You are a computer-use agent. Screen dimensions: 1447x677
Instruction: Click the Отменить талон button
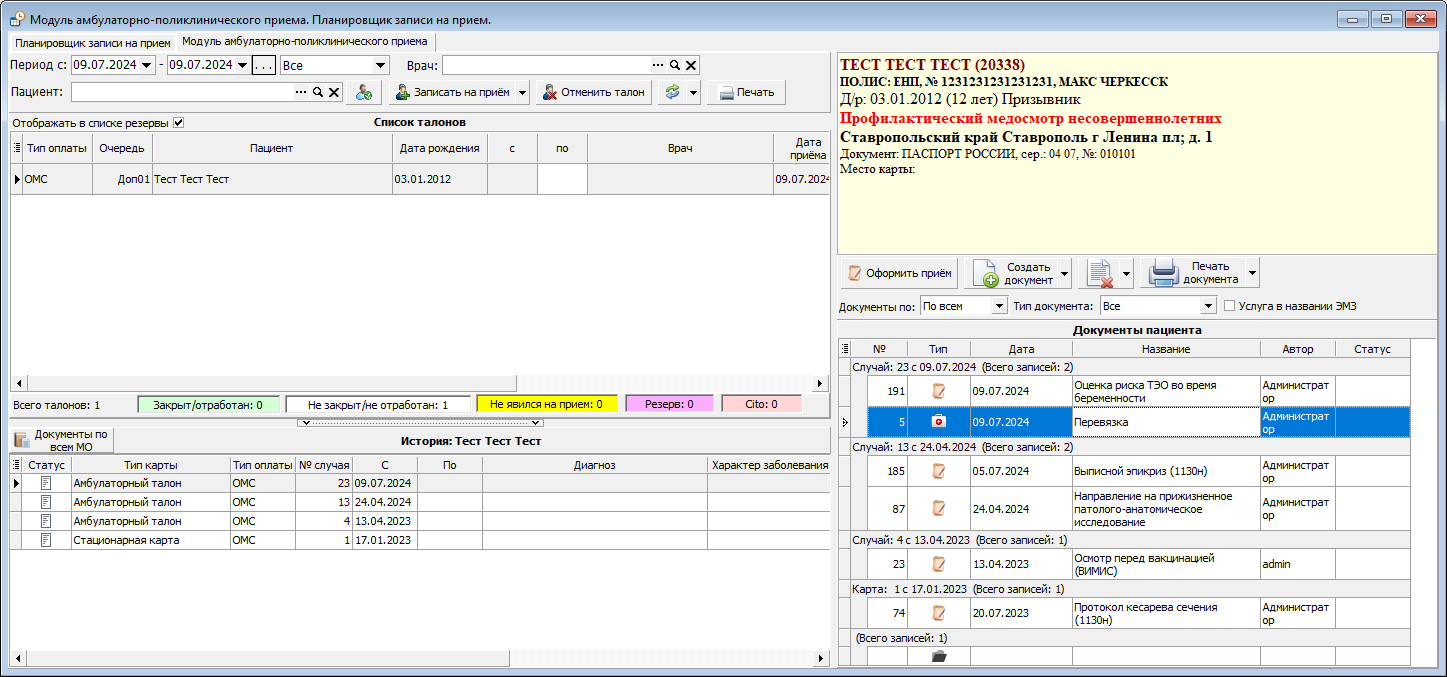click(594, 92)
